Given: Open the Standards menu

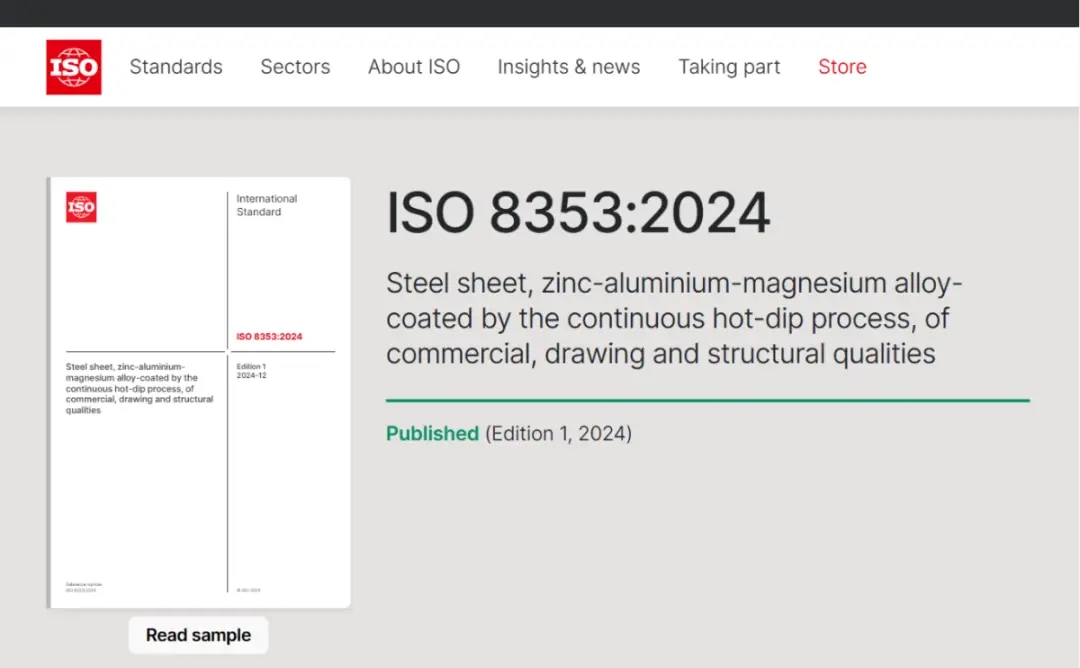Looking at the screenshot, I should [x=176, y=67].
